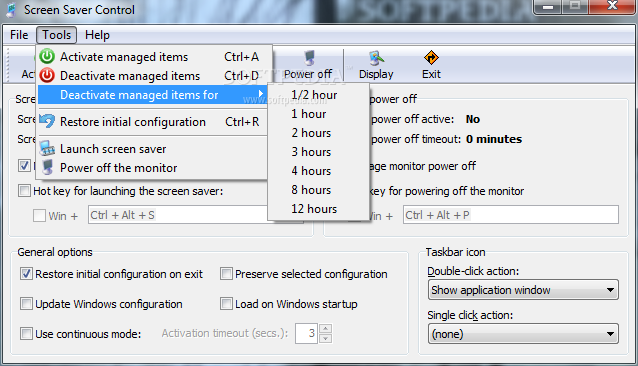Deactivate for 8 hours
The image size is (638, 366).
point(319,190)
